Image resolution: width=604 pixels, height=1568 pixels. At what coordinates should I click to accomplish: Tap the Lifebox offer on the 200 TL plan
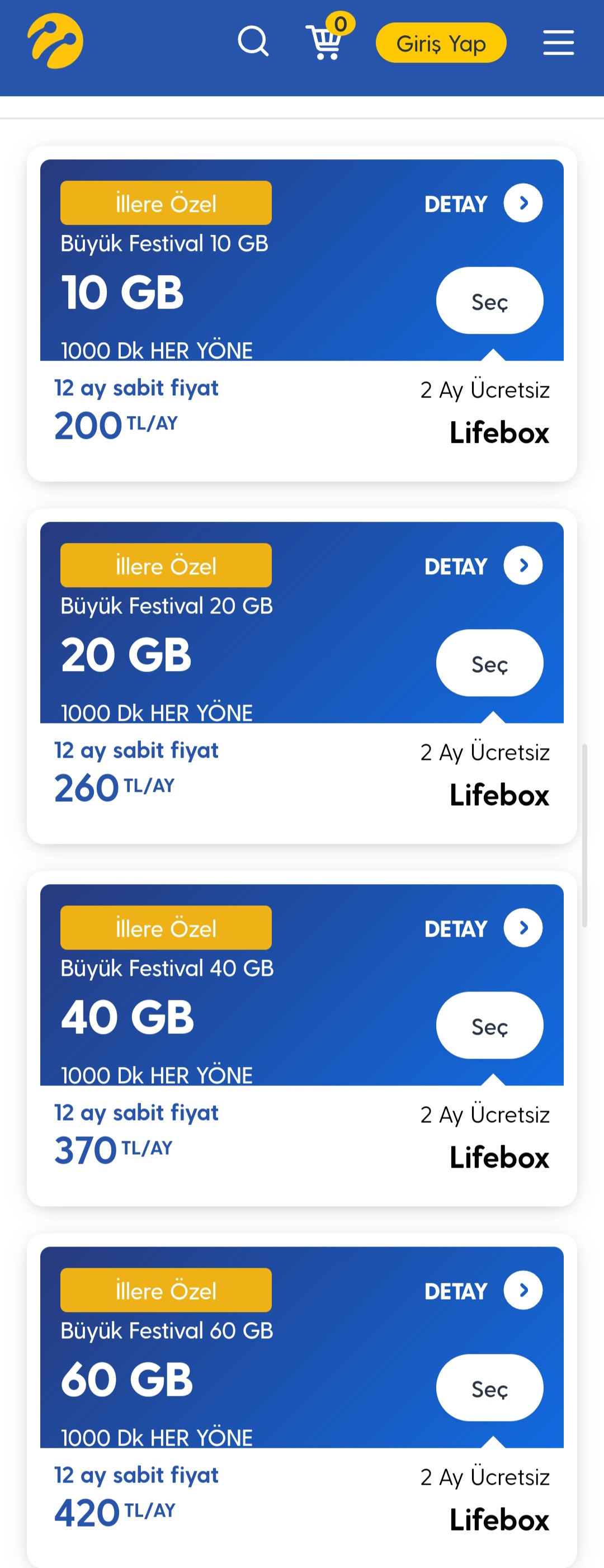coord(499,433)
